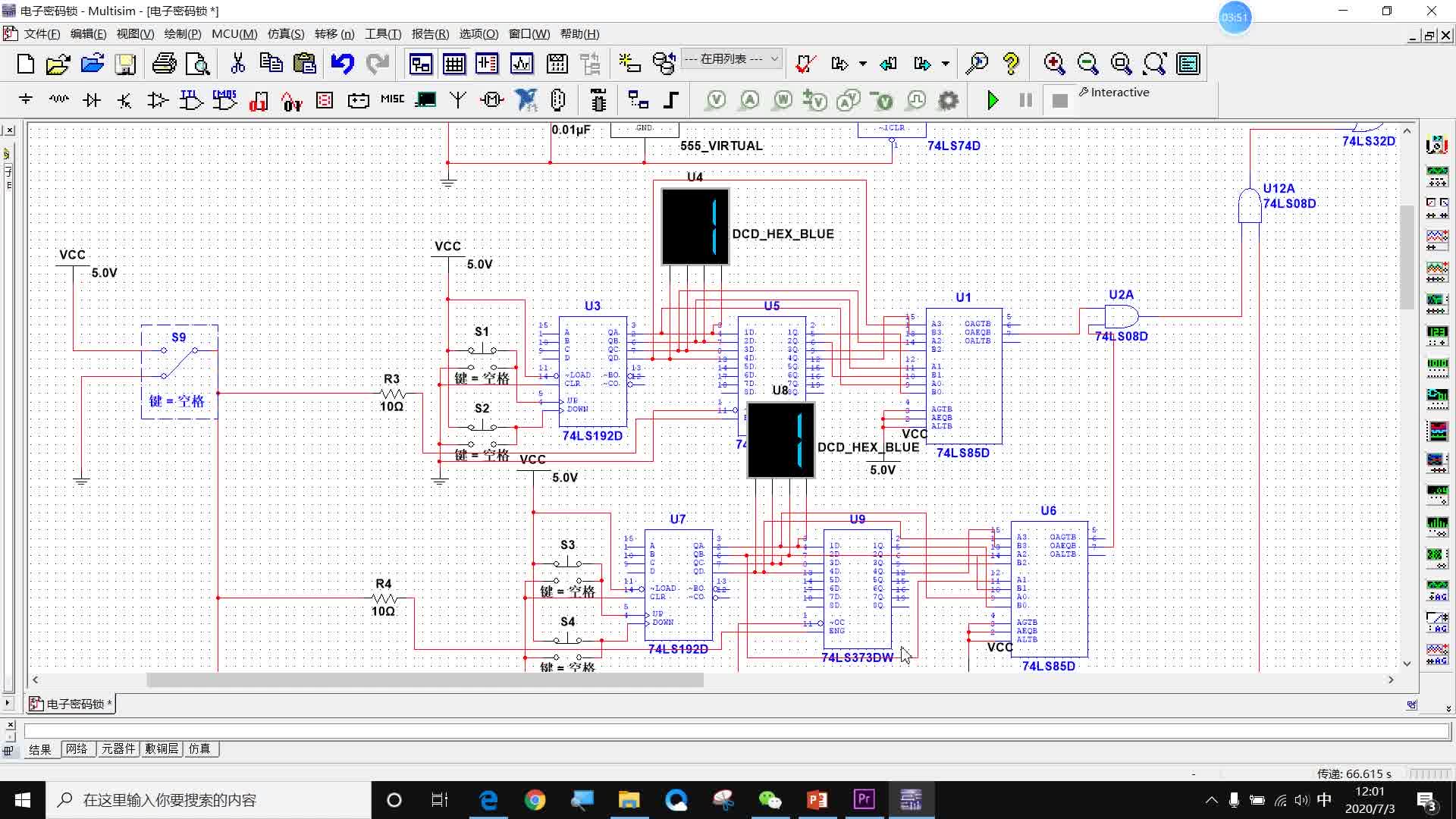The height and width of the screenshot is (819, 1456).
Task: Open the 仿真(S) menu
Action: click(285, 34)
